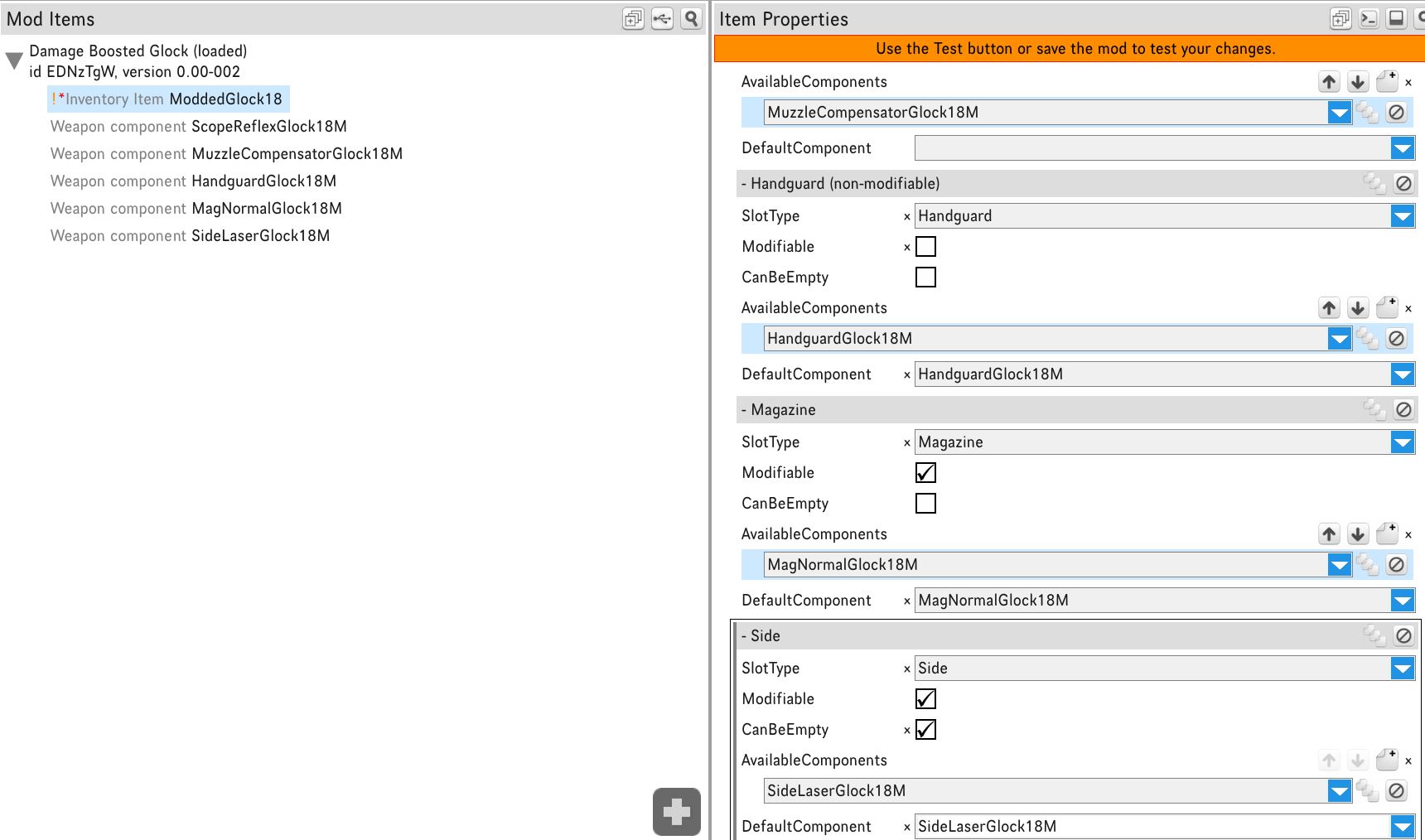This screenshot has width=1425, height=840.
Task: Add new entry icon in Magazine AvailableComponents
Action: [x=1387, y=533]
